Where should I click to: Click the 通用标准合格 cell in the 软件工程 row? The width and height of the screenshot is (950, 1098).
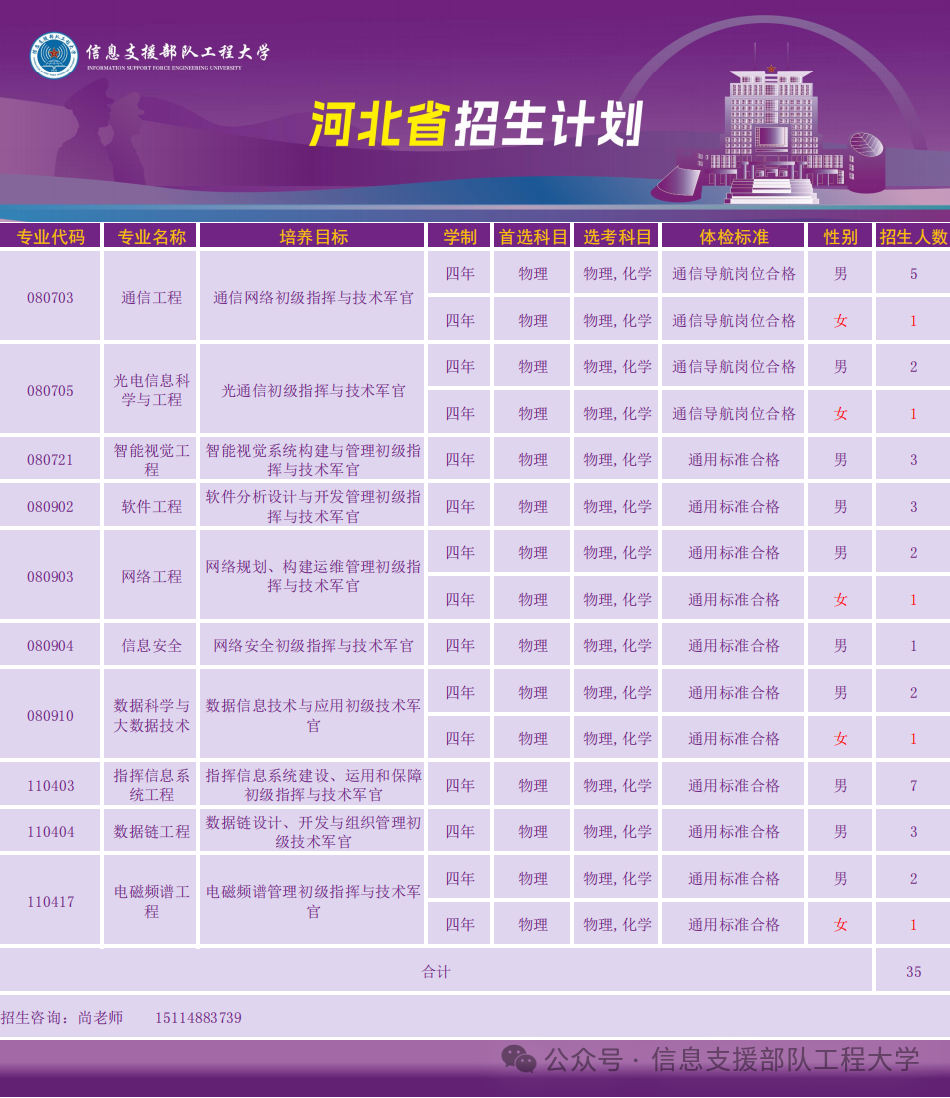(734, 506)
